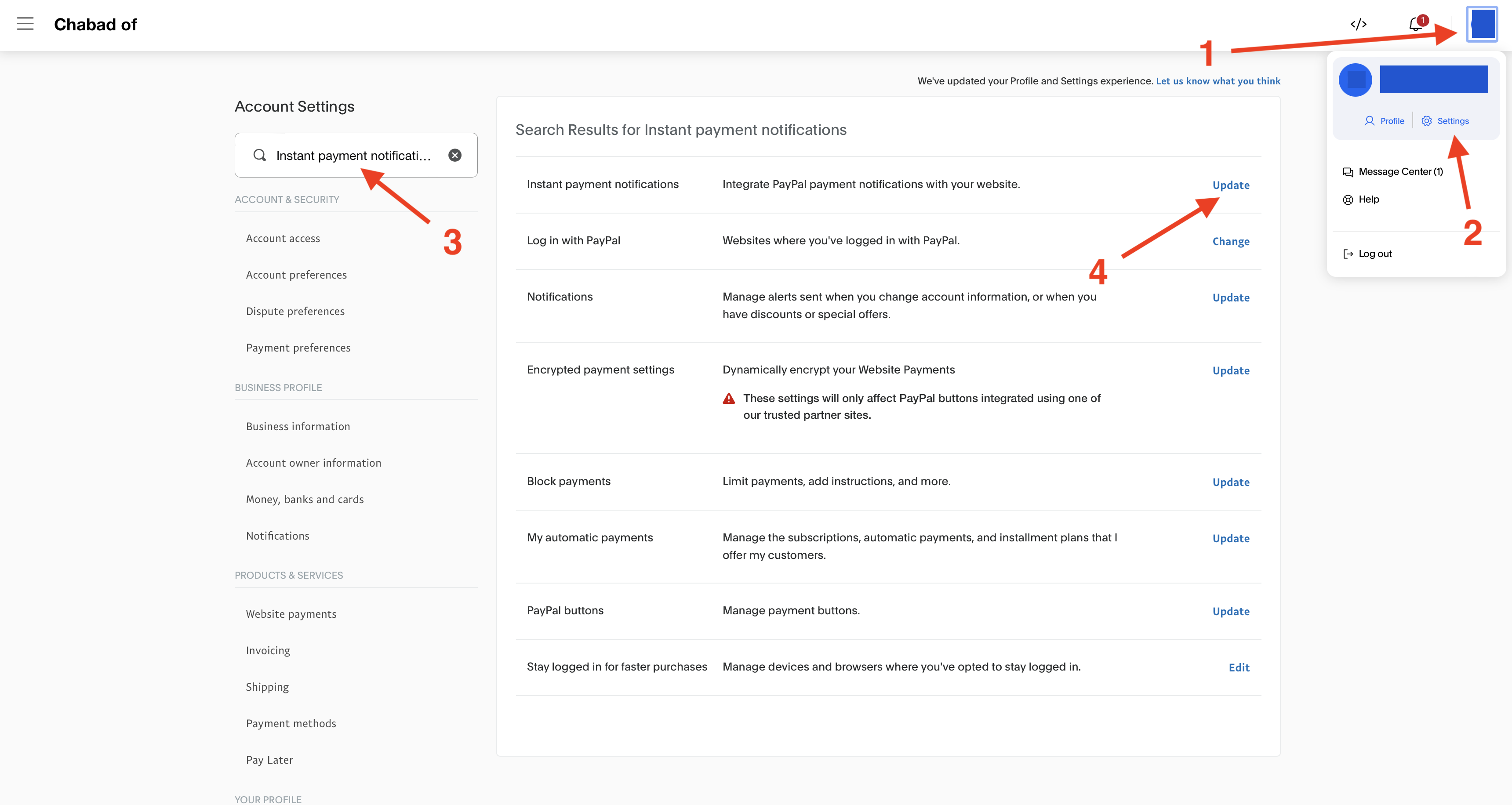This screenshot has height=805, width=1512.
Task: Click the developer code brackets icon
Action: 1358,24
